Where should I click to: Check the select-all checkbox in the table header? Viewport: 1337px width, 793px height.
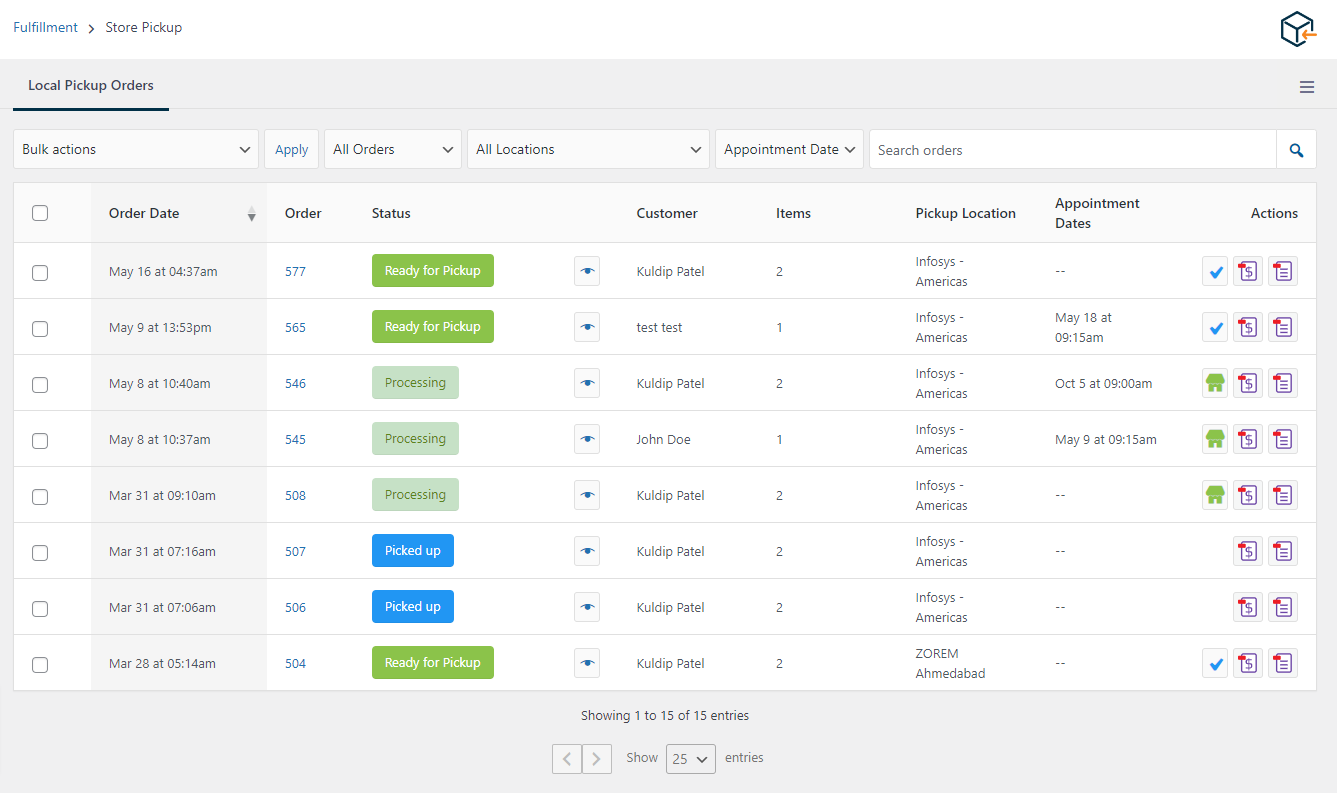(x=40, y=213)
